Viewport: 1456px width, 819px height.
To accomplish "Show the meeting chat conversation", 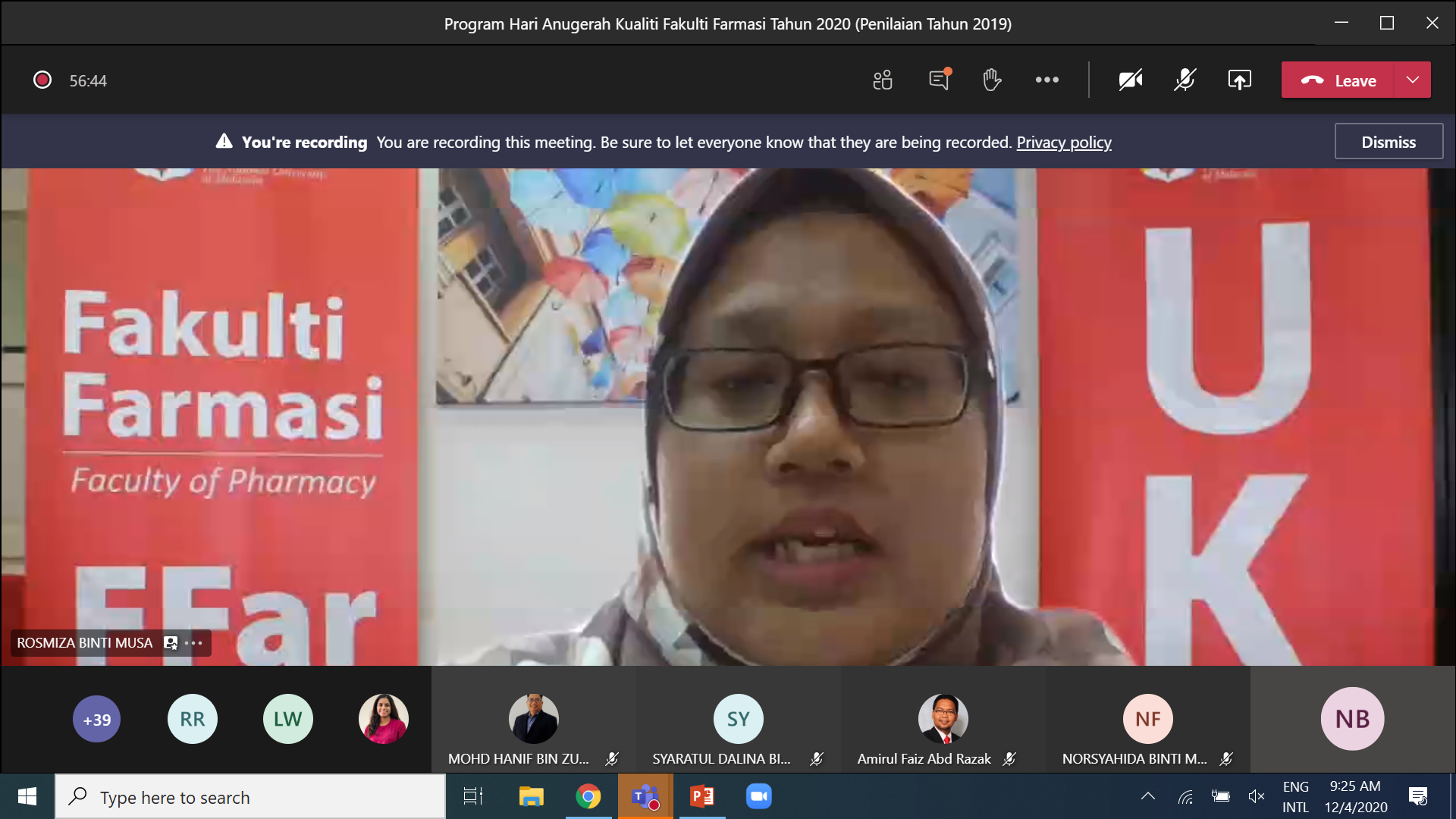I will 939,80.
